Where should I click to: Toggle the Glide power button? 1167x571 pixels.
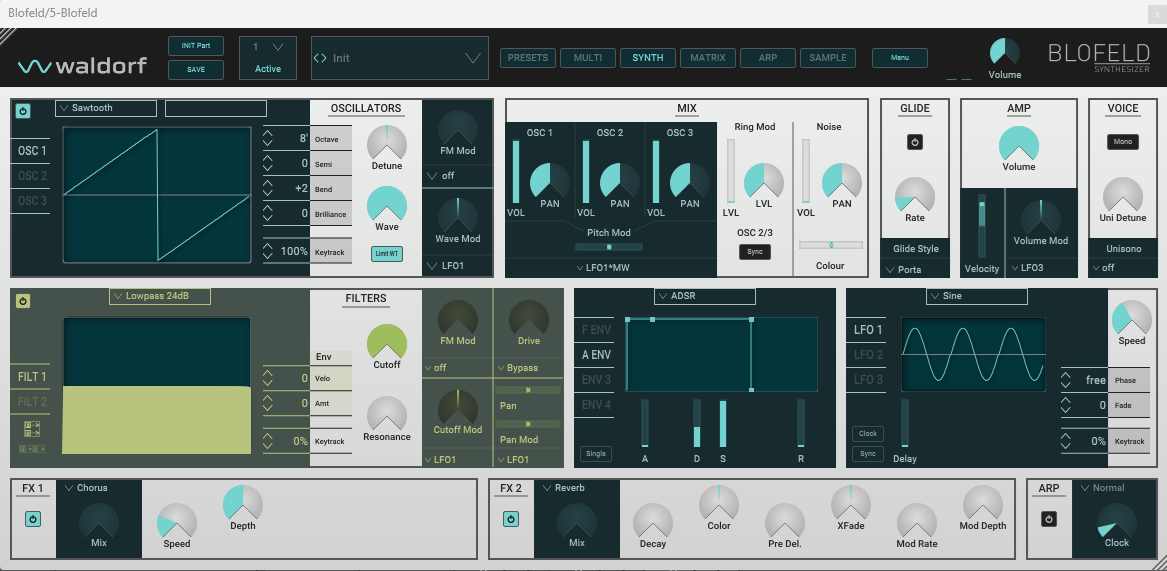point(915,142)
